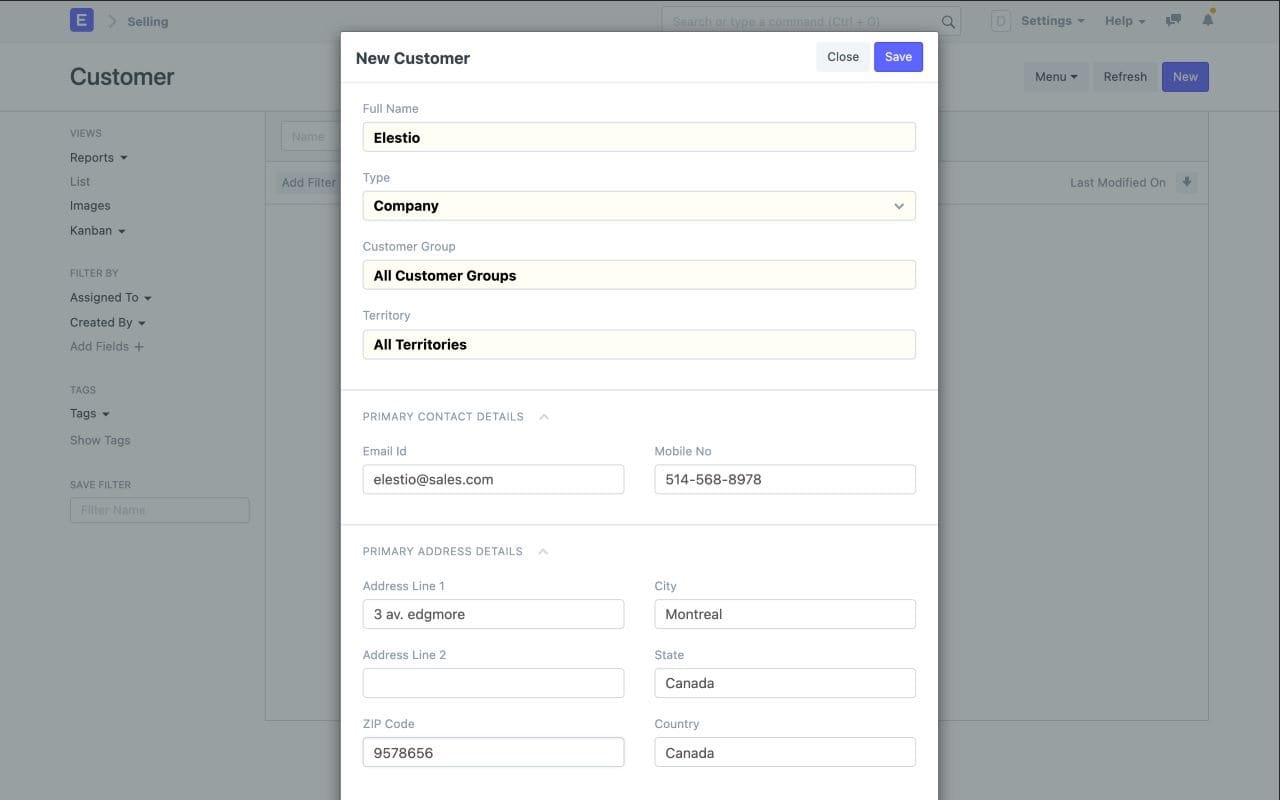Open the Settings dropdown
This screenshot has height=800, width=1280.
1049,20
